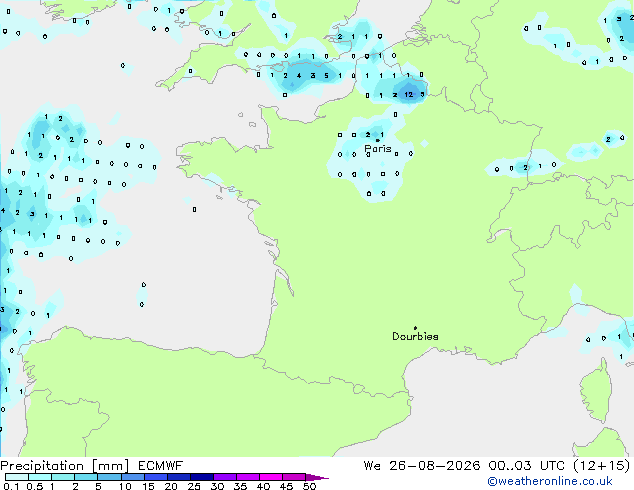Pick the legend swatch between 15 and 20
The image size is (634, 490).
point(156,477)
